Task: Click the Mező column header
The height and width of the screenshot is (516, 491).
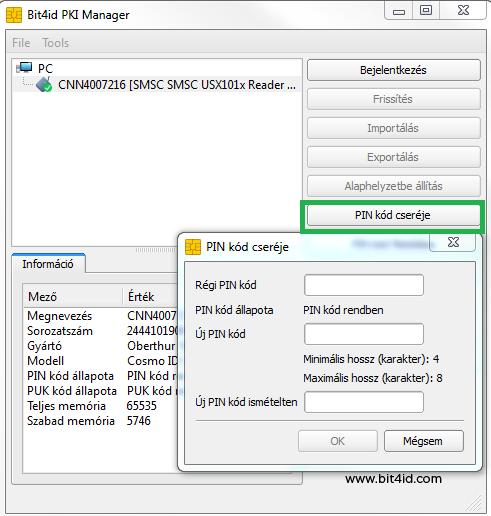Action: [x=73, y=296]
